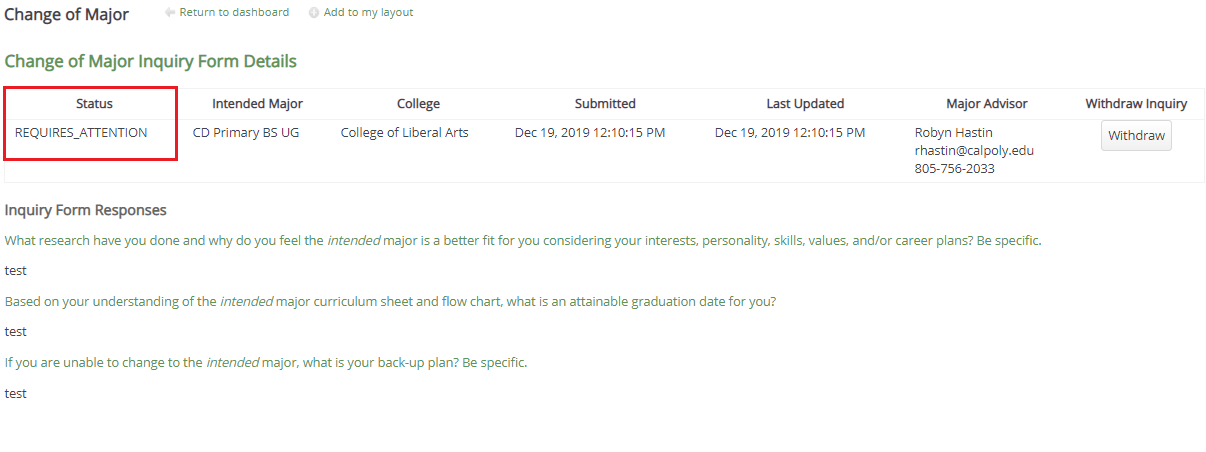Click the Last Updated column header
The width and height of the screenshot is (1206, 452).
805,103
